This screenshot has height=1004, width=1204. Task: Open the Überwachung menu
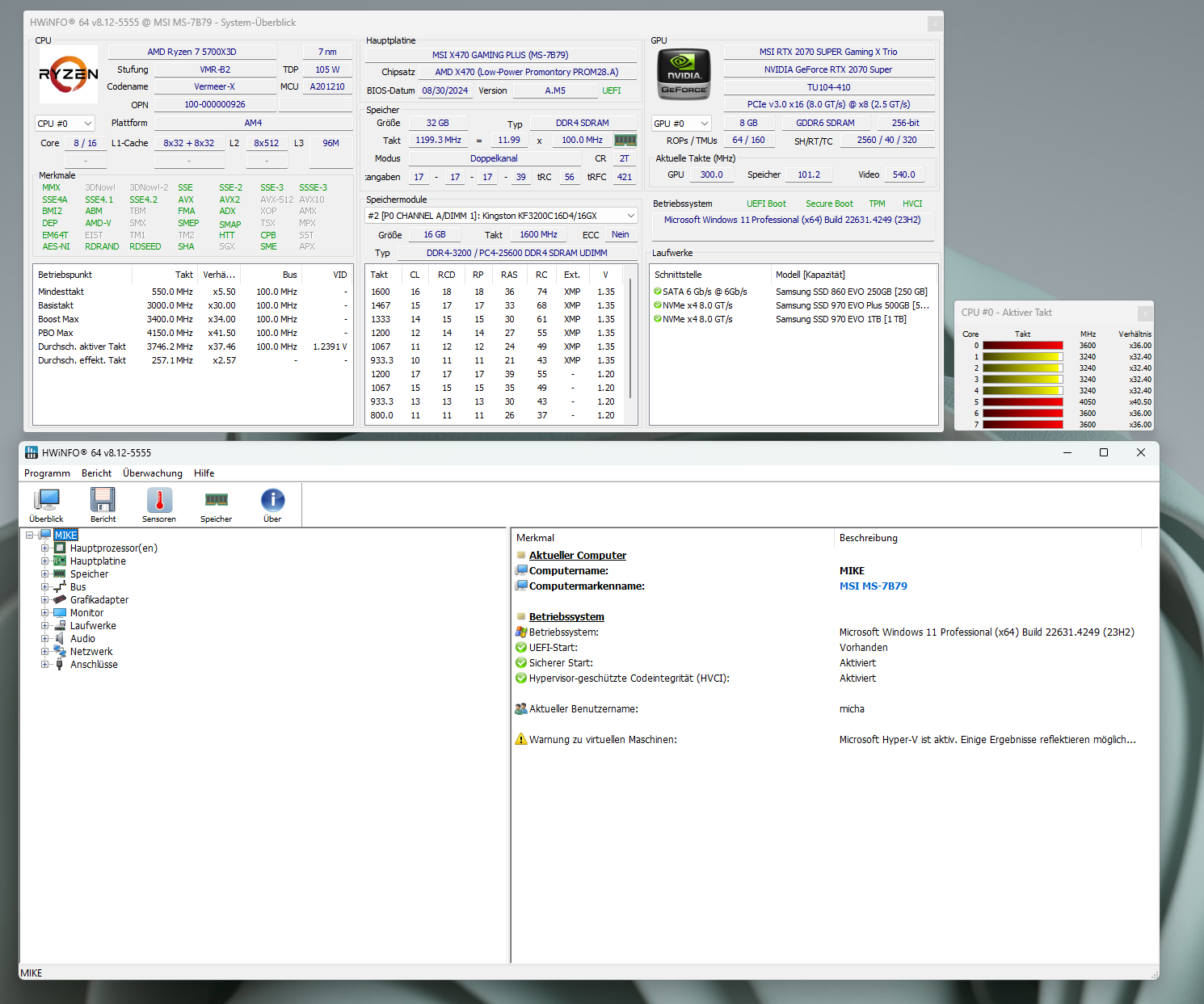pos(152,473)
